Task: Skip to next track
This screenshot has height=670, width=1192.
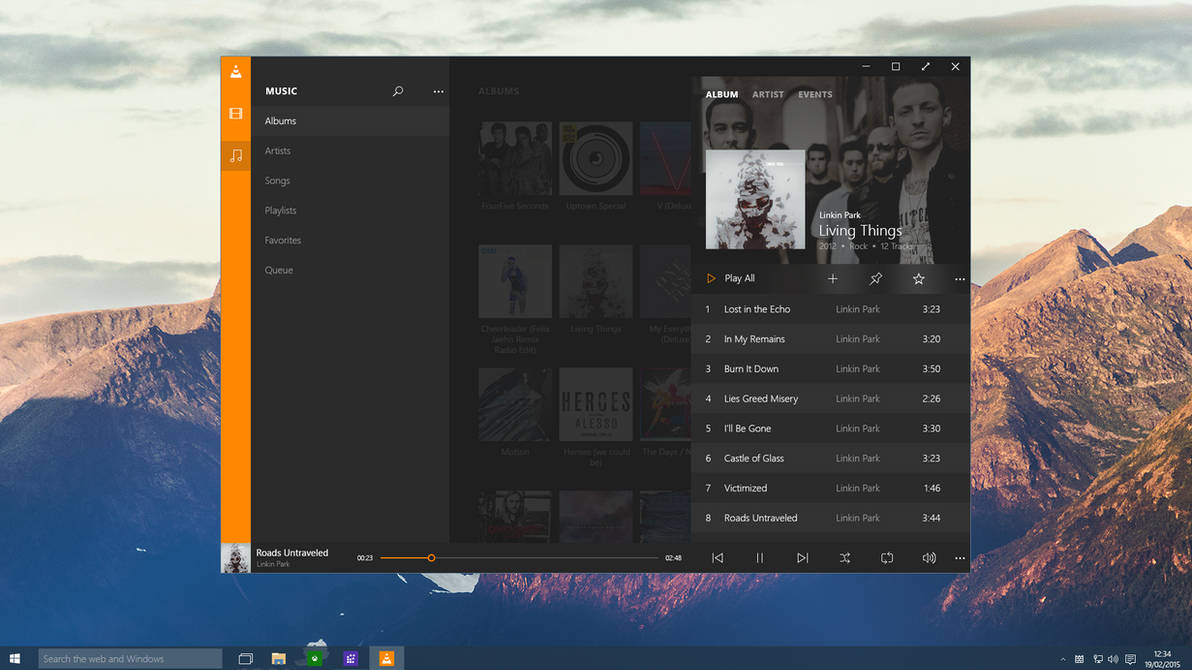Action: pos(802,557)
